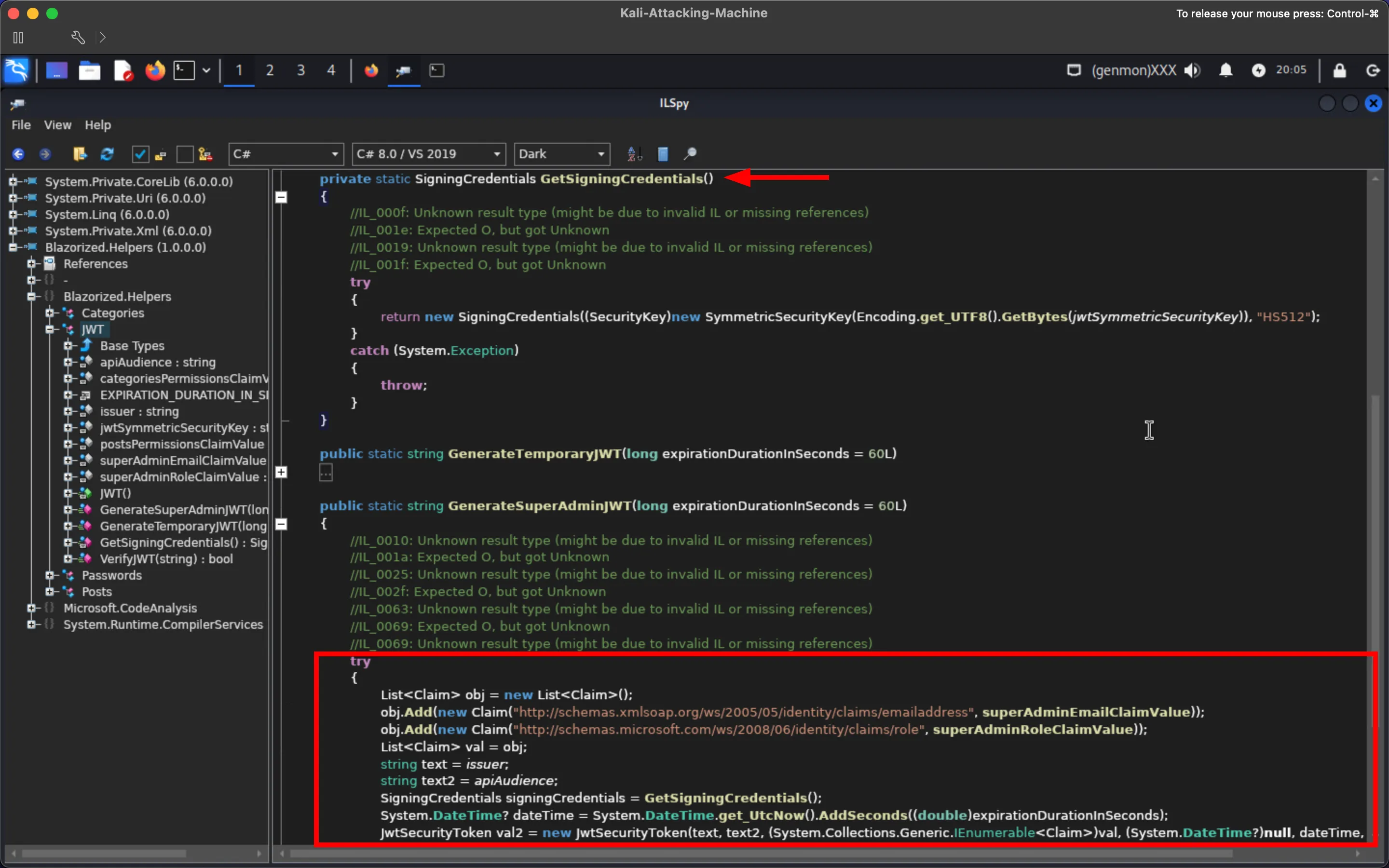Click the power manager icon beside clock
1389x868 pixels.
pos(1259,70)
